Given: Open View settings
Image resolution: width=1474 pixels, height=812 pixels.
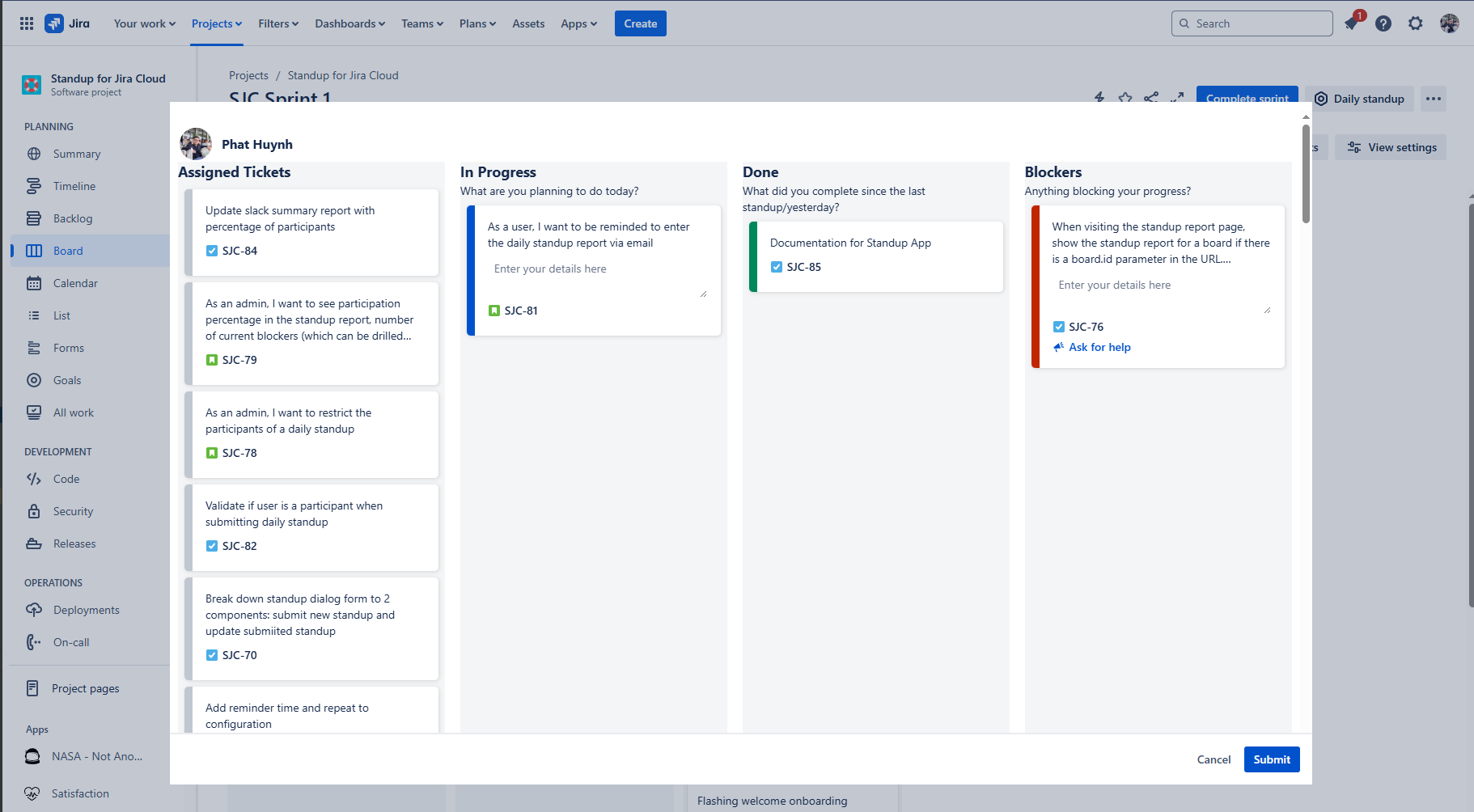Looking at the screenshot, I should [x=1391, y=147].
